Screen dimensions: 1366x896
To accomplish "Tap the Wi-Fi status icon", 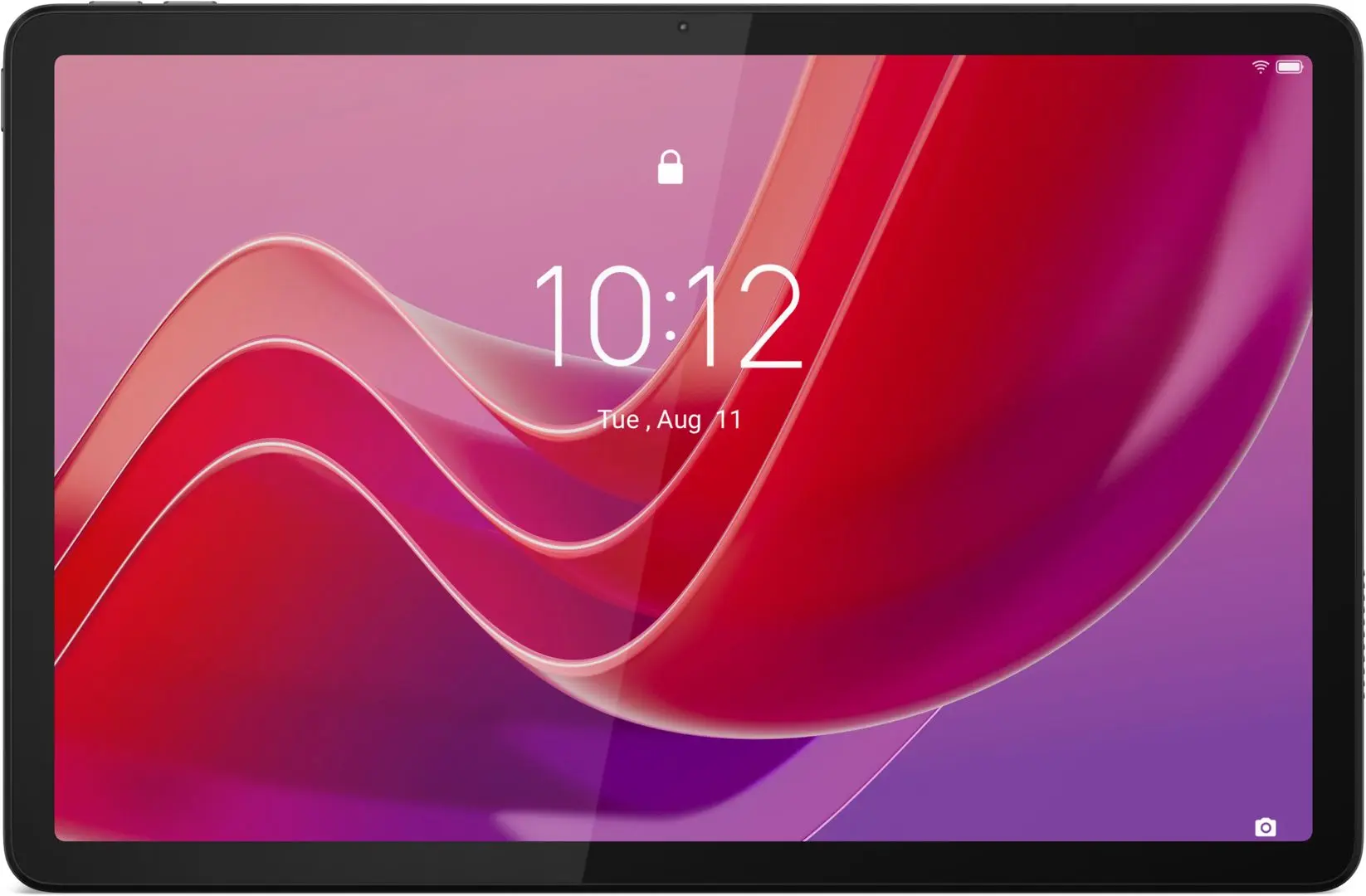I will pyautogui.click(x=1261, y=67).
